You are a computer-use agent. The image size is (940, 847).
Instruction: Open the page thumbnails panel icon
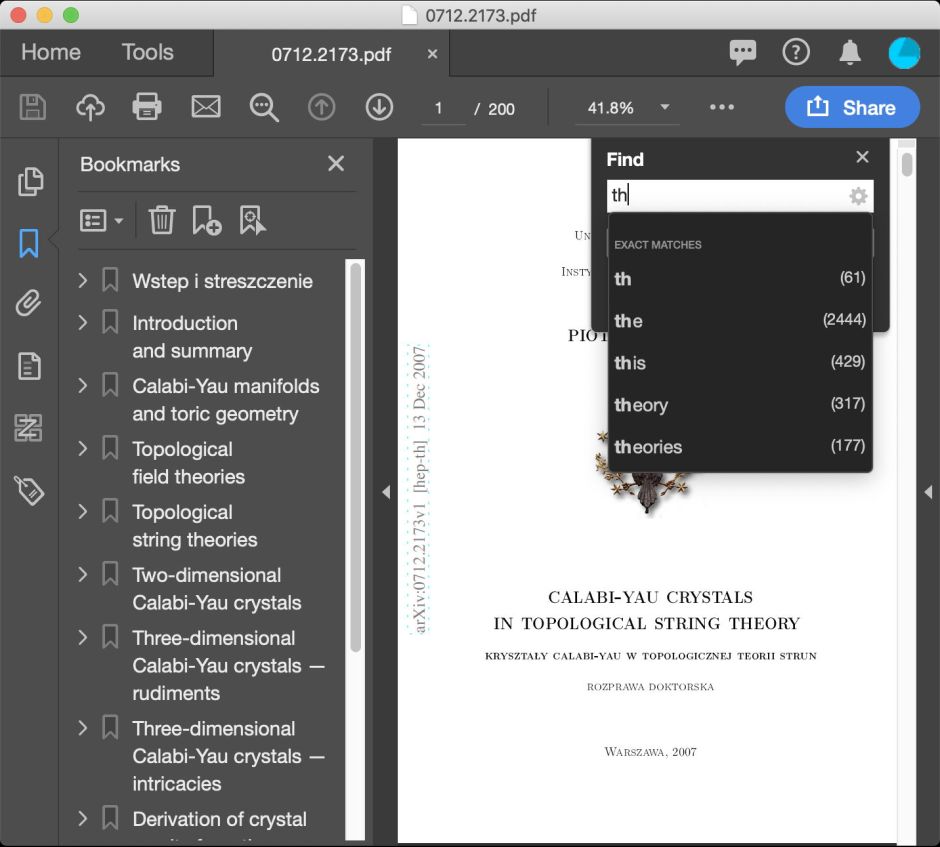coord(30,181)
